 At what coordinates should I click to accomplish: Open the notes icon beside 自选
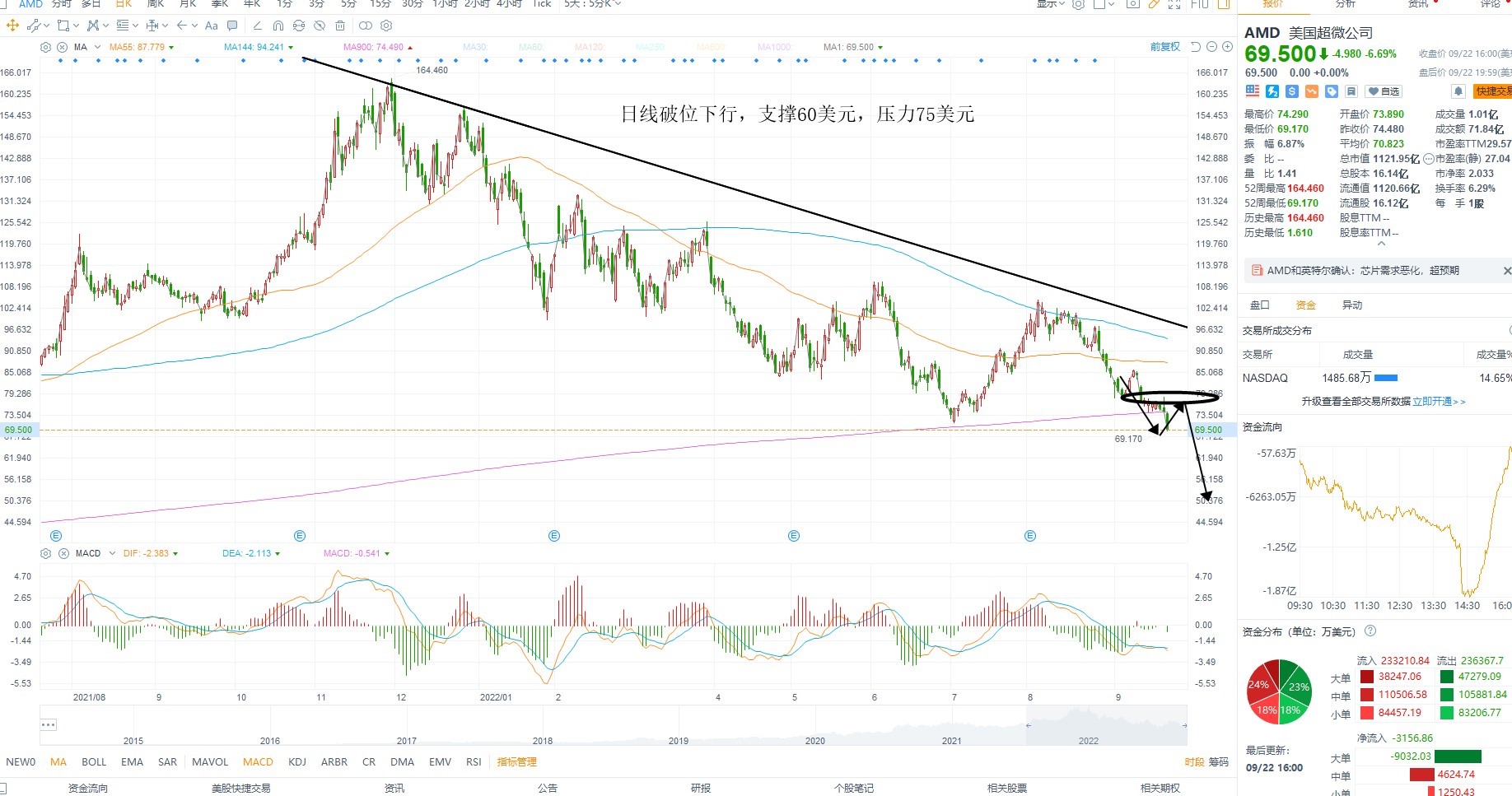tap(1351, 91)
